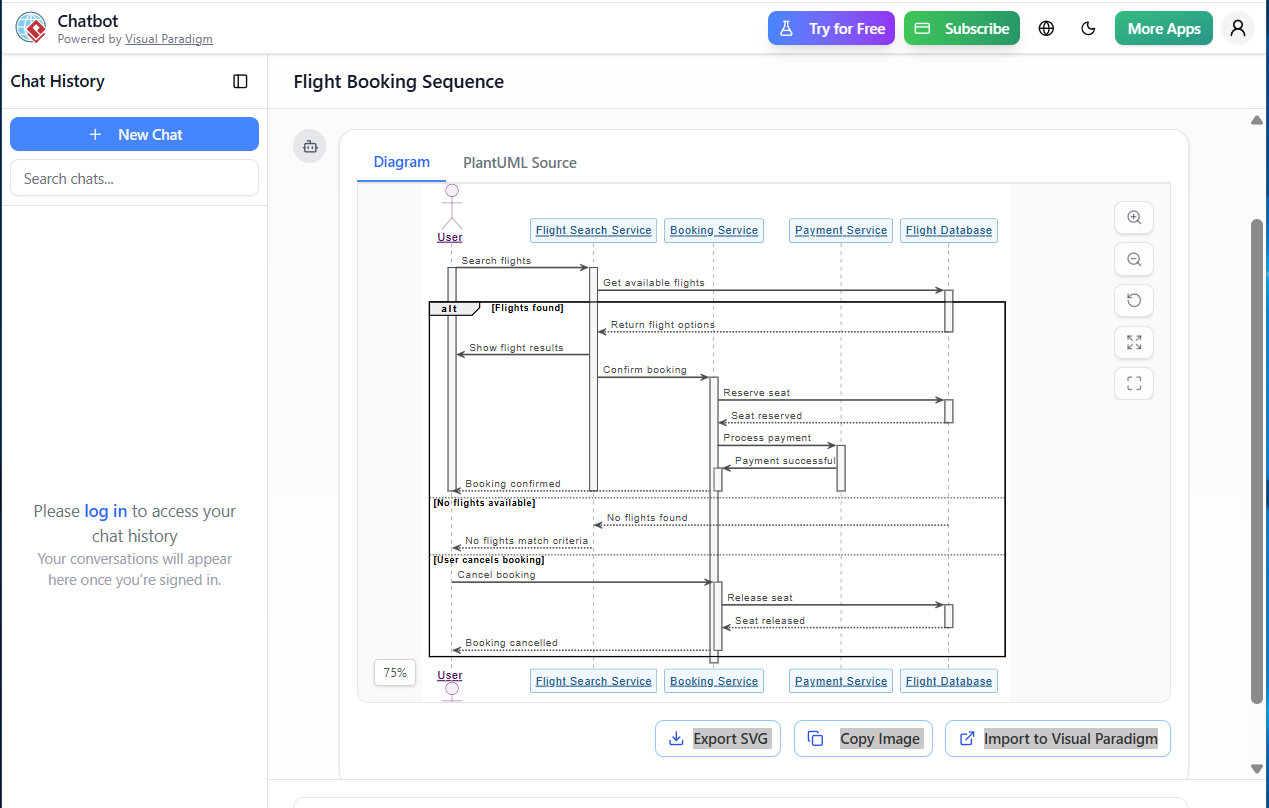This screenshot has width=1269, height=808.
Task: Open the user profile menu
Action: (x=1237, y=28)
